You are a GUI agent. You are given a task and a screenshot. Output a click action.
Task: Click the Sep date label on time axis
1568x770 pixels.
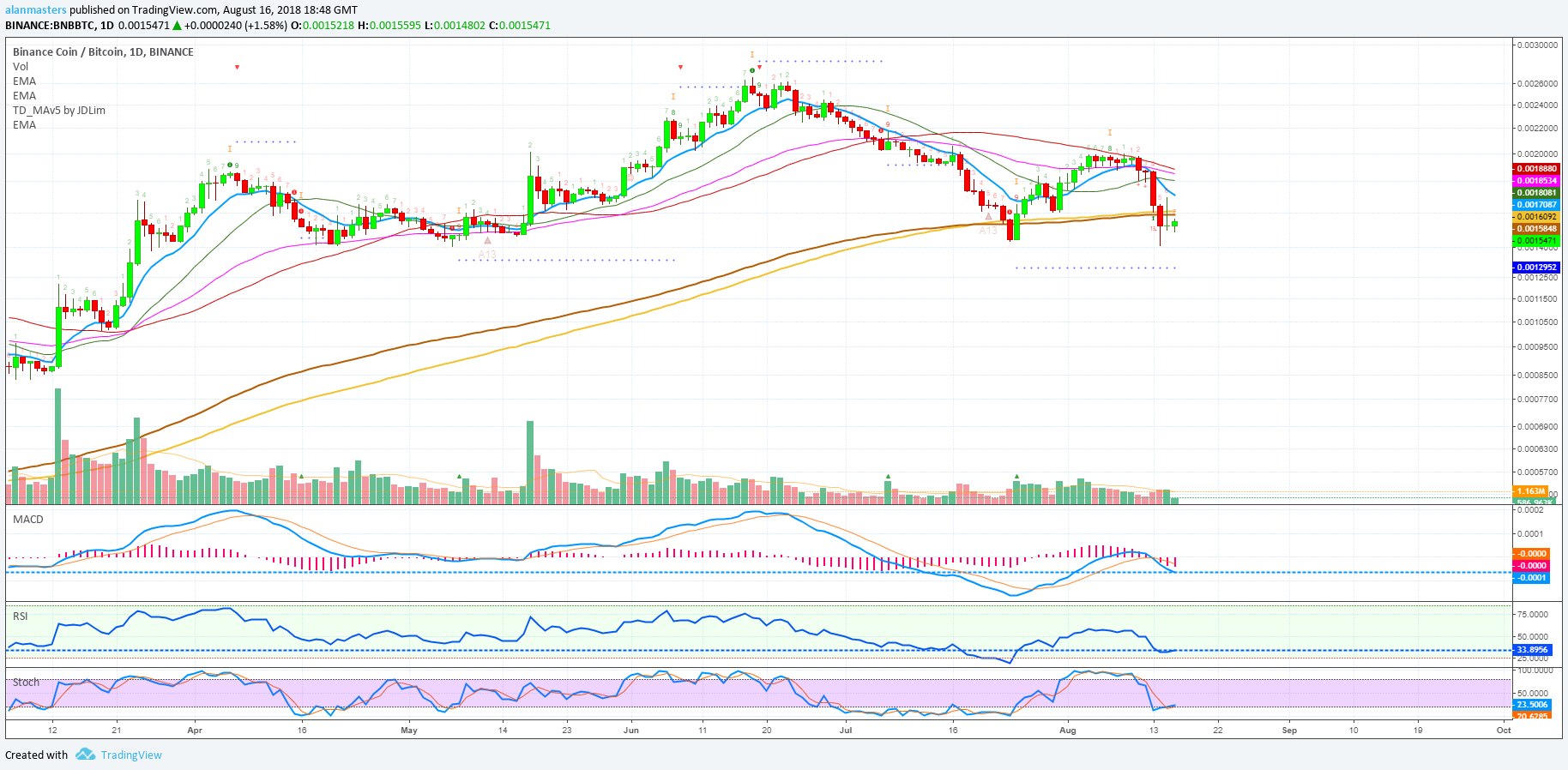(x=1289, y=731)
